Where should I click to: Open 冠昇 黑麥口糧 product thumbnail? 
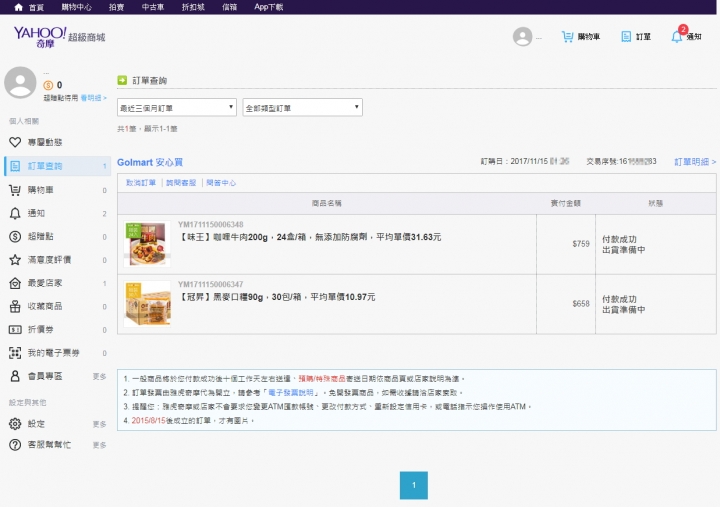(147, 304)
